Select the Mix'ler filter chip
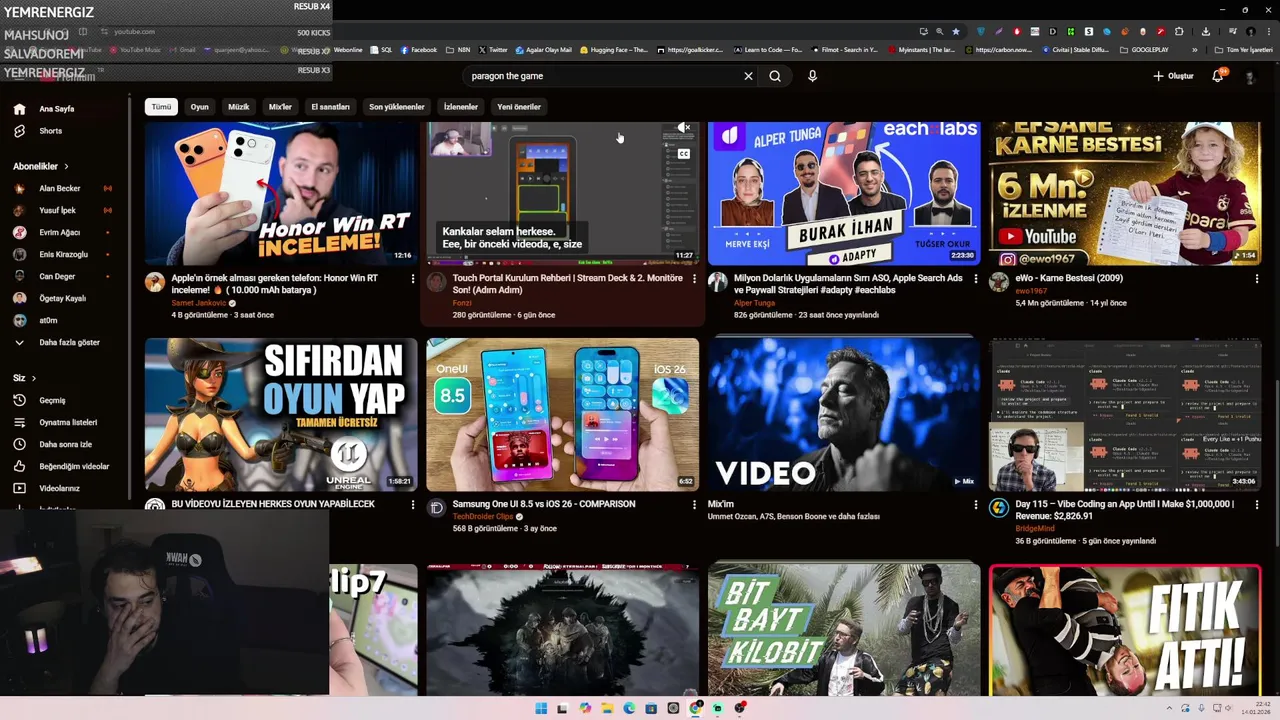This screenshot has width=1280, height=720. (x=280, y=107)
